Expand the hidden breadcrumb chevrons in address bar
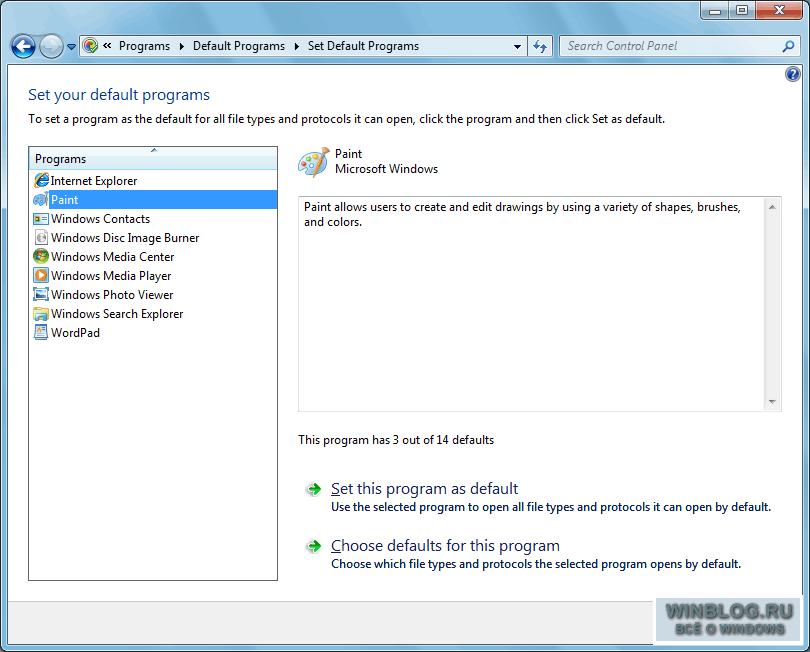This screenshot has height=652, width=810. click(107, 45)
